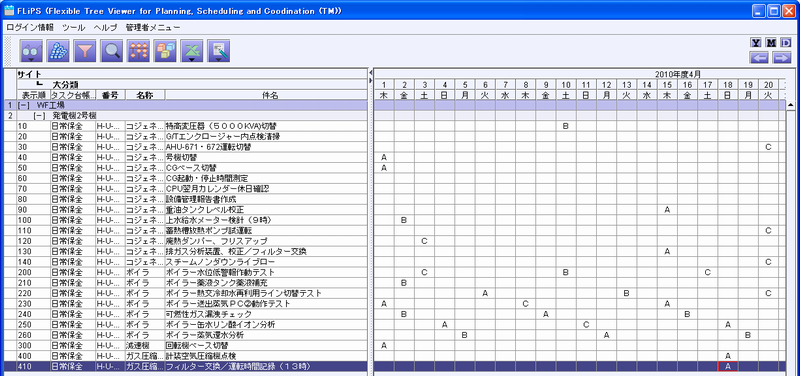Open the green Excel export button
The height and width of the screenshot is (376, 800).
click(192, 51)
